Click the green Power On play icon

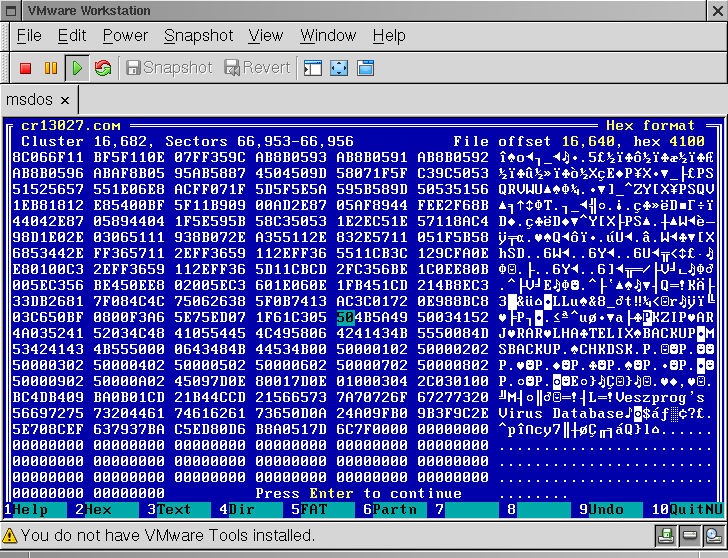point(77,68)
